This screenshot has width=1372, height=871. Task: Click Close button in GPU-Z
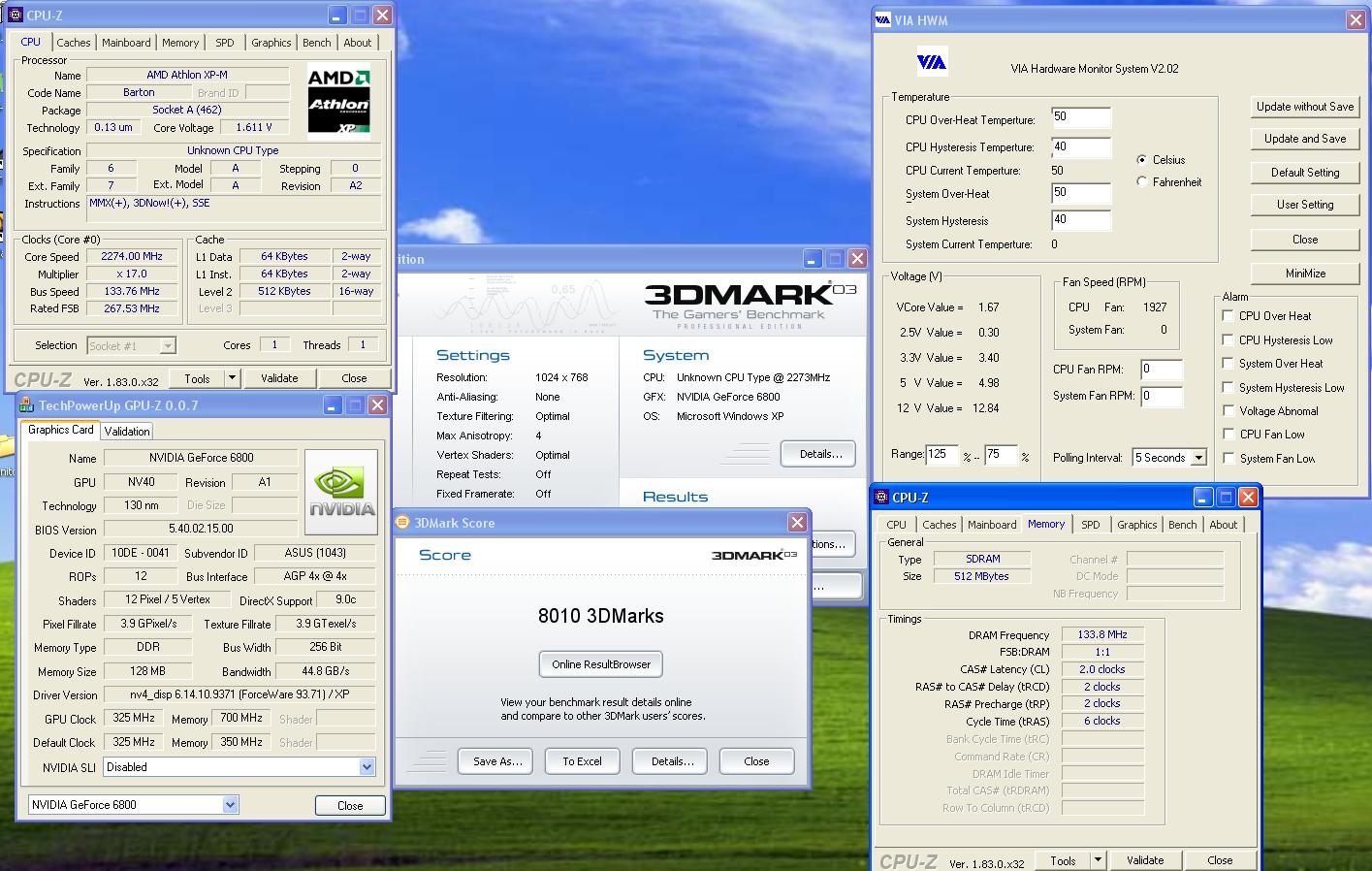pyautogui.click(x=350, y=806)
